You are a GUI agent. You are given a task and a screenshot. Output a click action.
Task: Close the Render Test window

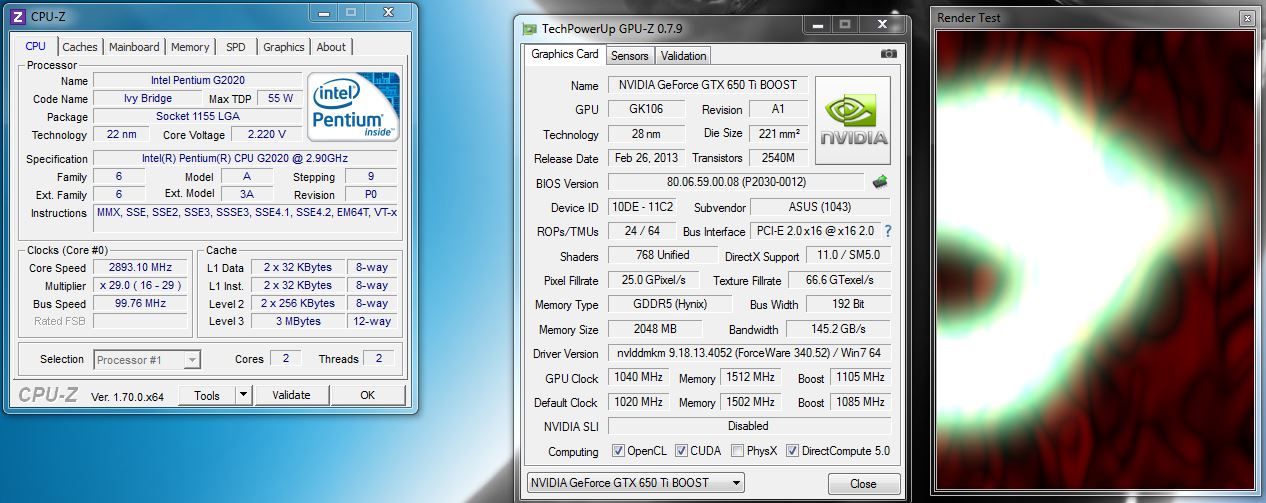[x=1246, y=18]
